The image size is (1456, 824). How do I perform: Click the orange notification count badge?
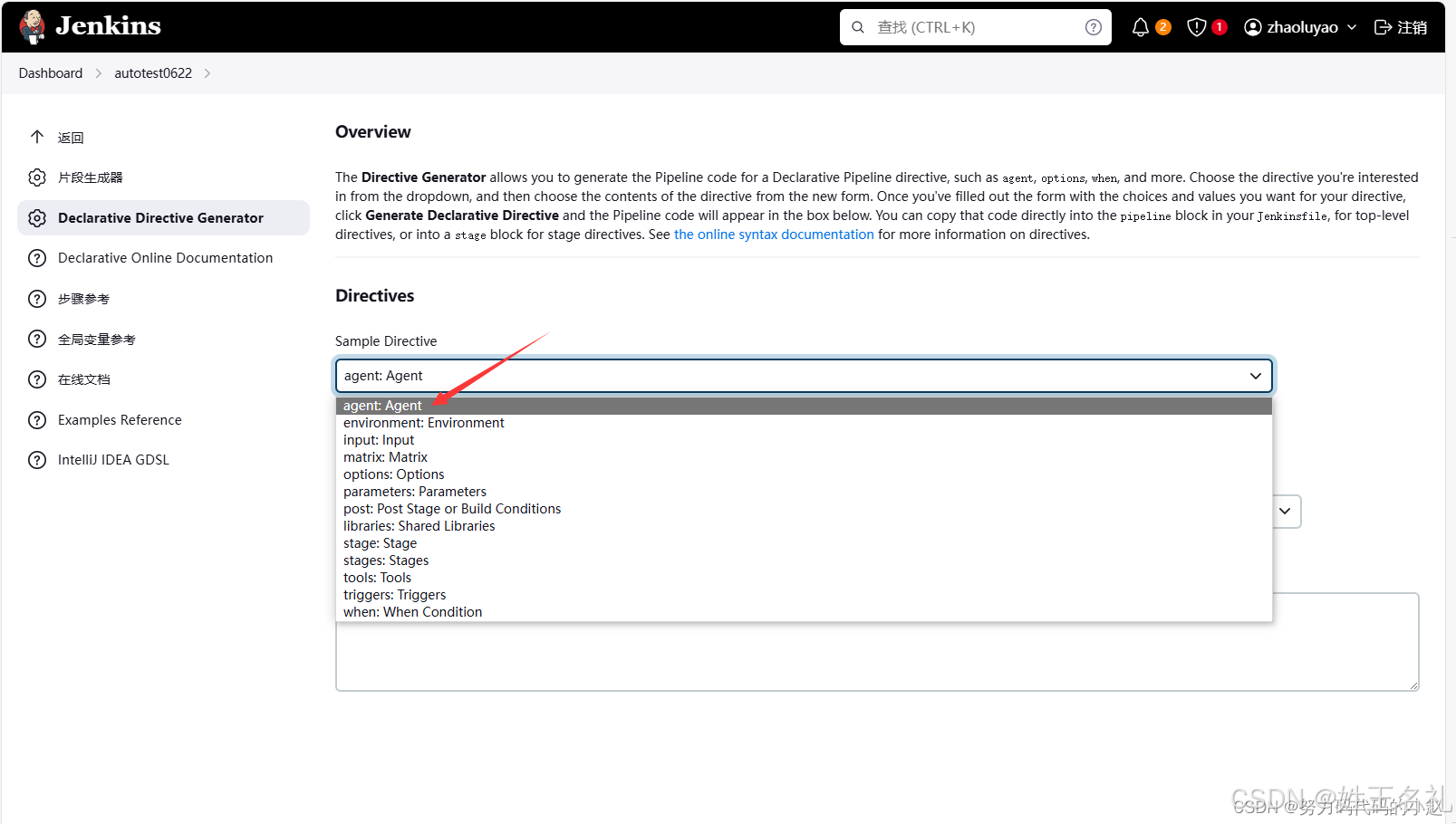tap(1163, 27)
